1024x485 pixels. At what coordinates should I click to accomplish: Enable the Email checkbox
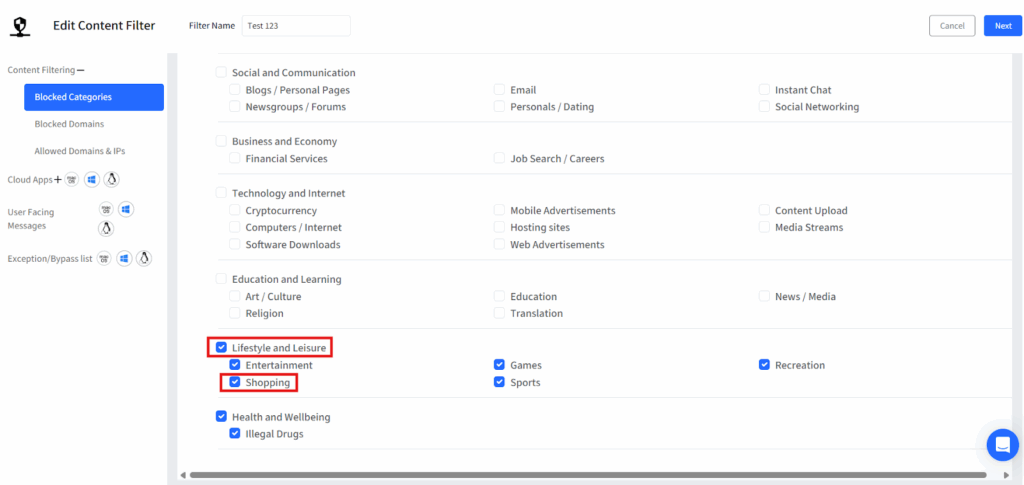click(500, 89)
